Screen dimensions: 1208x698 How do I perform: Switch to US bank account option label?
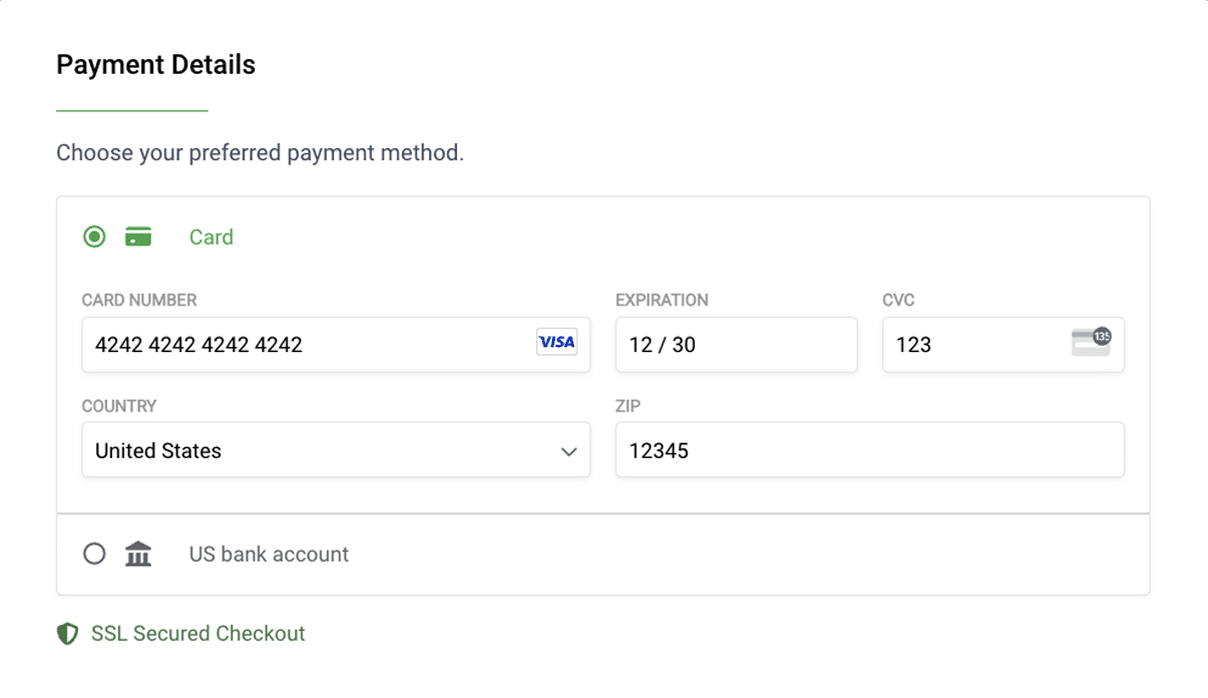(269, 554)
